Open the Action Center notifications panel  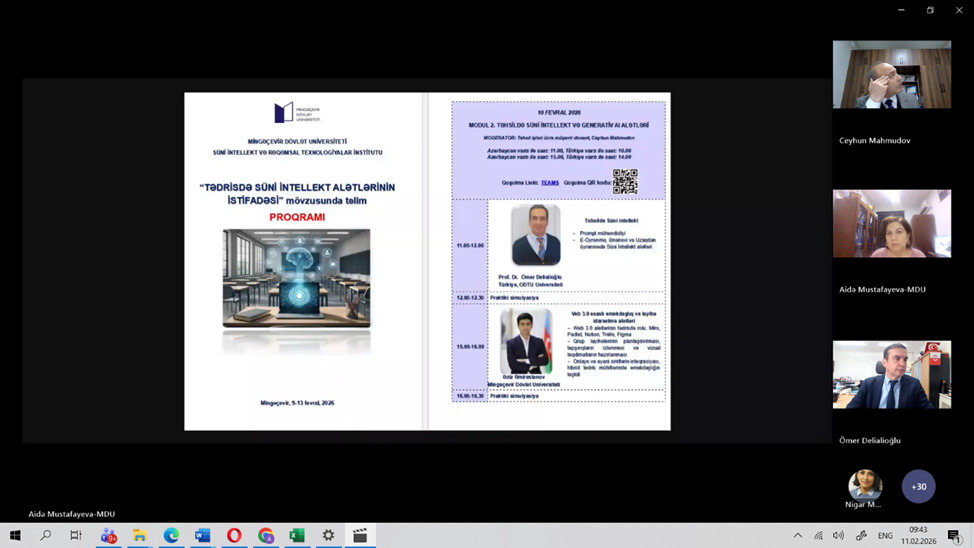click(x=954, y=536)
